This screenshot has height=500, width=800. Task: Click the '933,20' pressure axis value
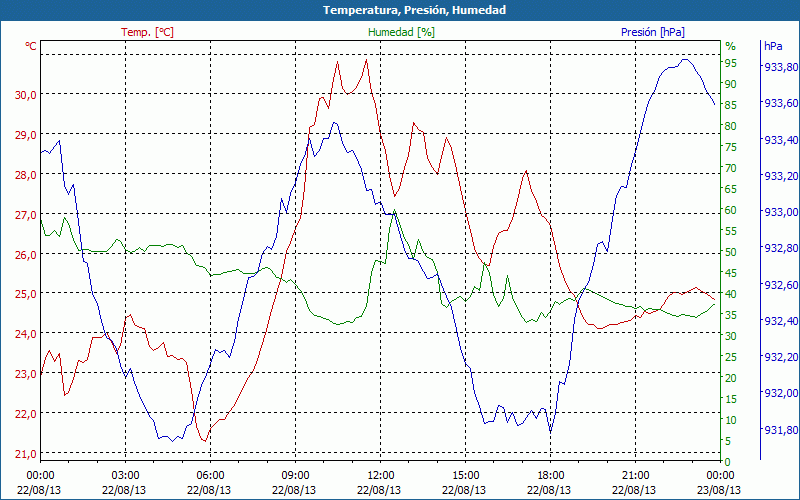(x=781, y=176)
